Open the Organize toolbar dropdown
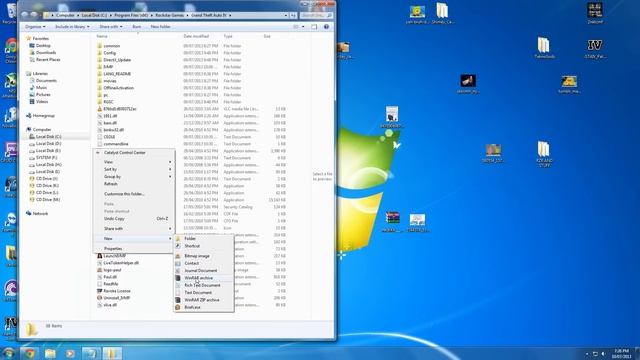The image size is (640, 360). 35,27
